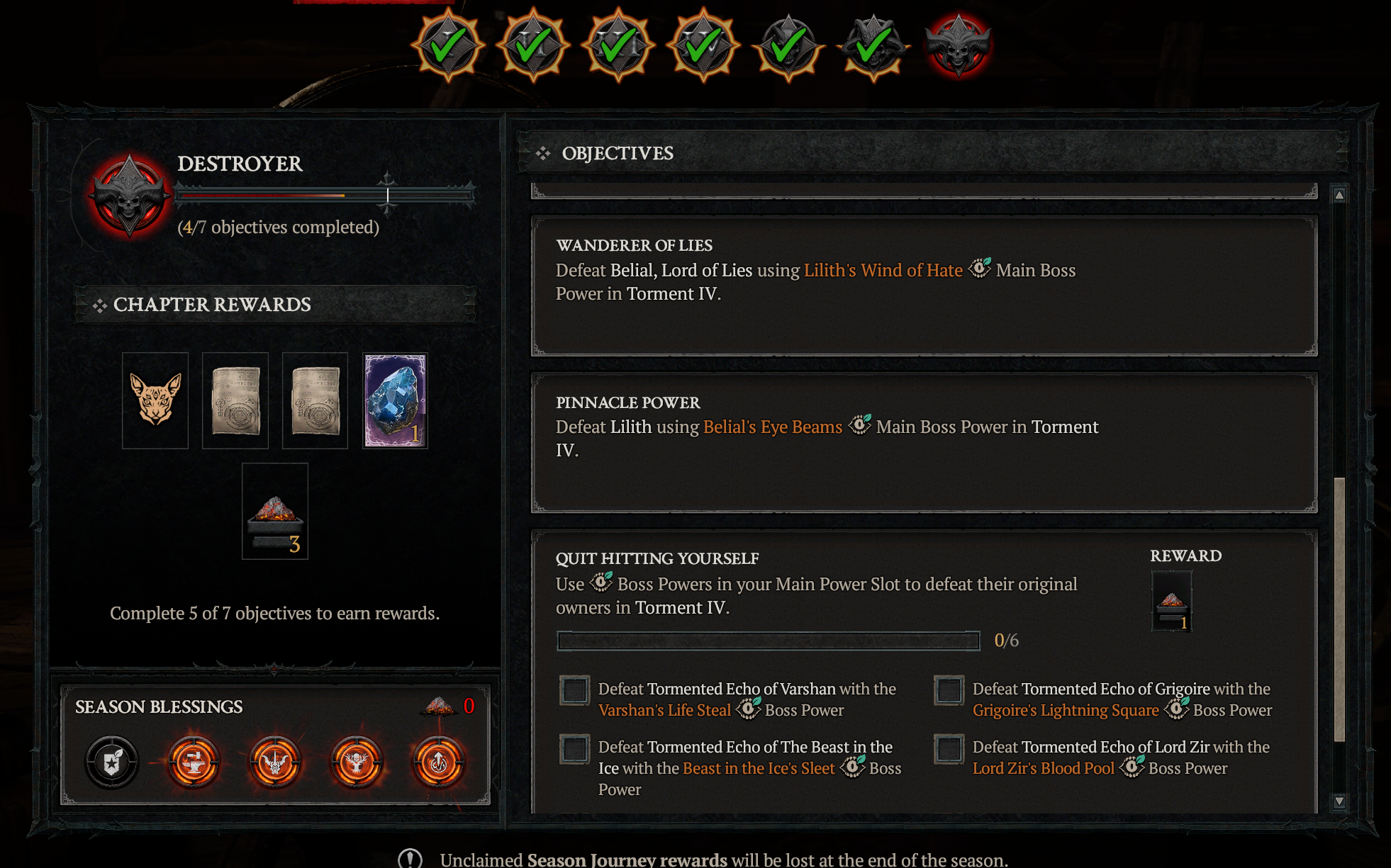Click the fox head mount trophy reward

pyautogui.click(x=155, y=400)
